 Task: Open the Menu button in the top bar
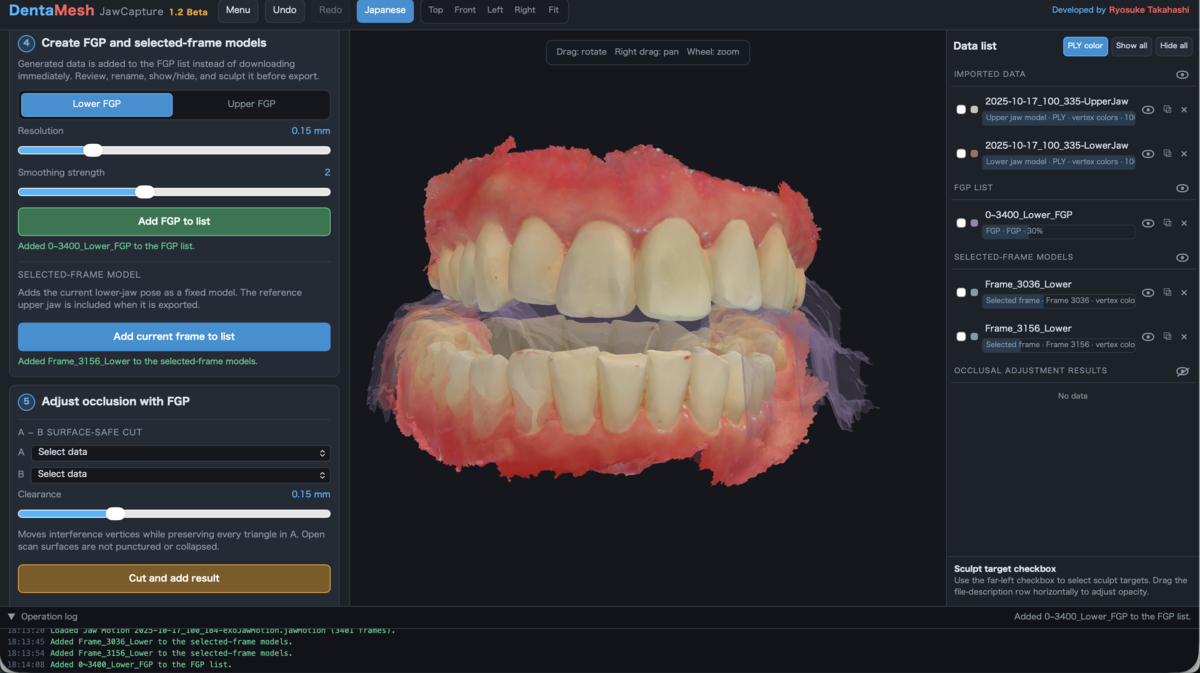click(x=238, y=11)
